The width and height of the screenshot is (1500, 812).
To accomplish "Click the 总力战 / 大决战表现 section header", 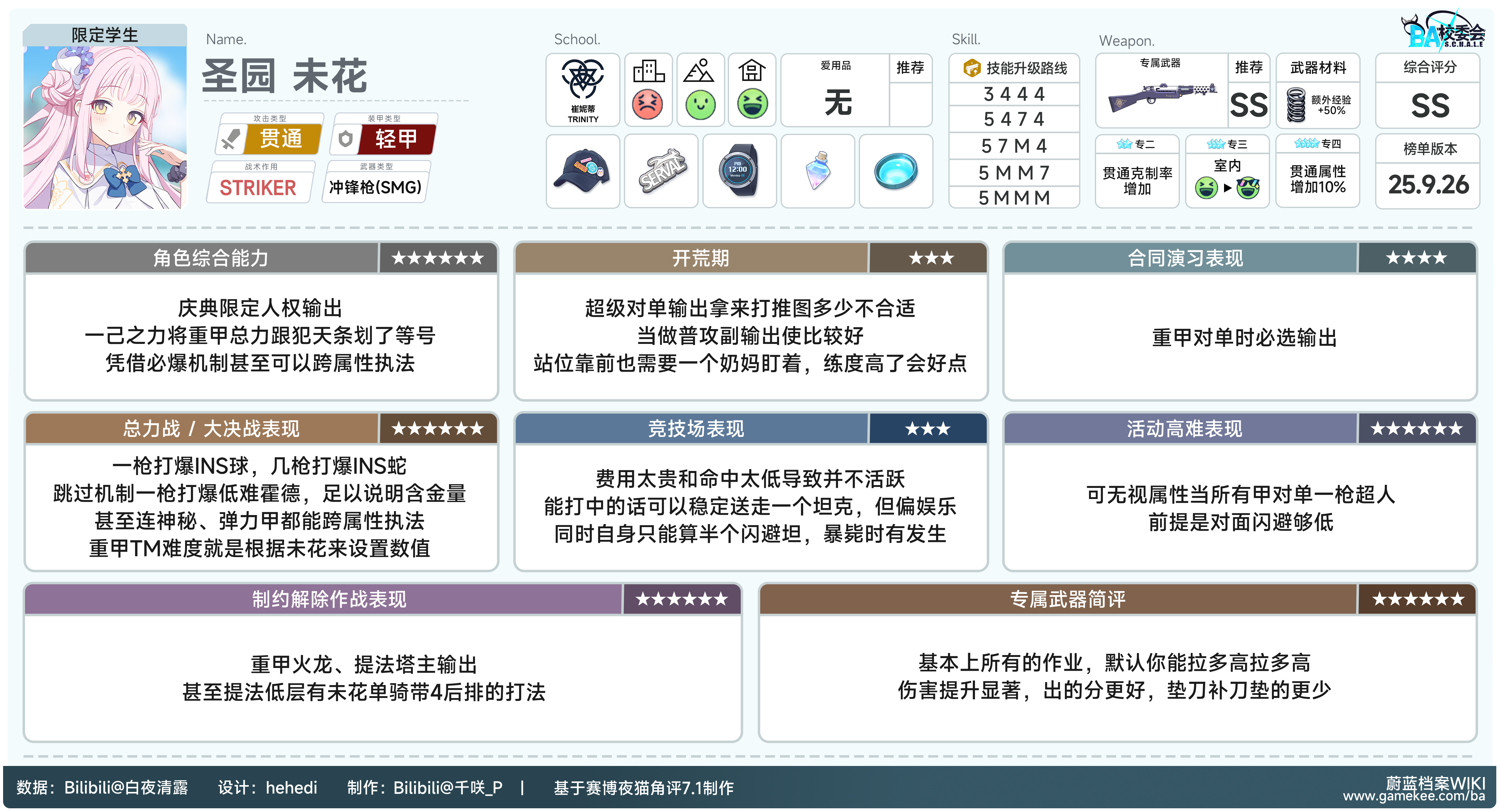I will pos(211,429).
